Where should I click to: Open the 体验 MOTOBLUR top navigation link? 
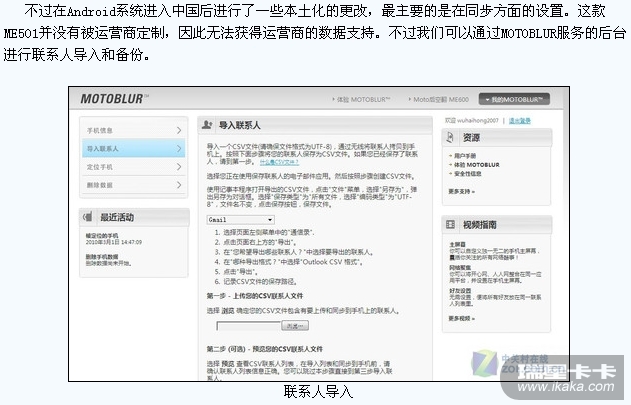(361, 99)
